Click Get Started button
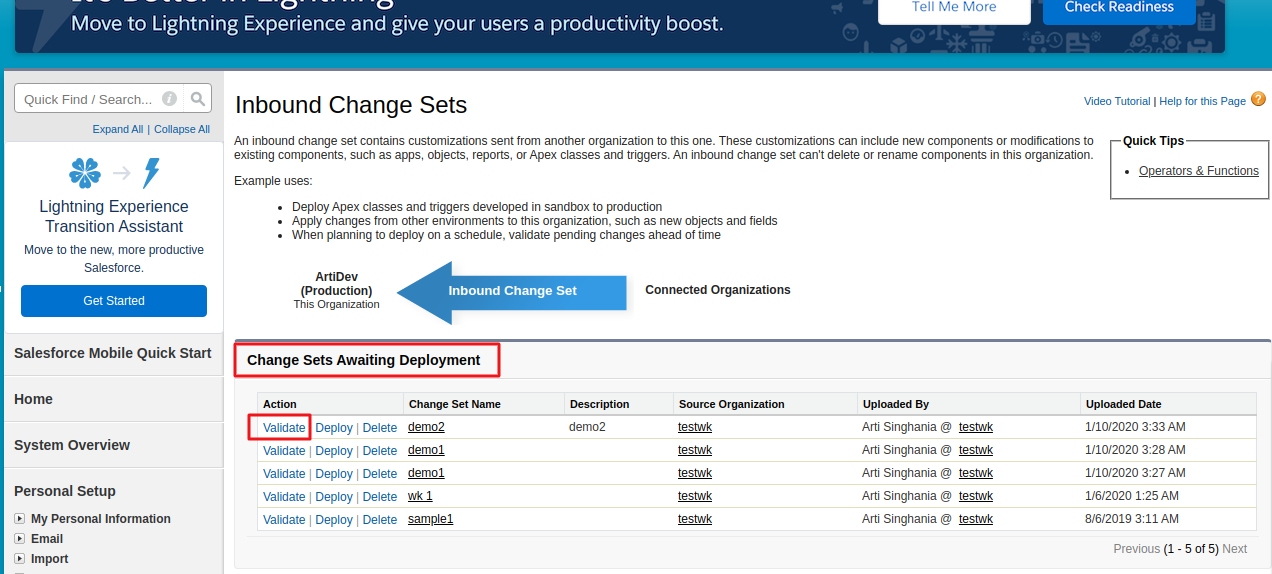 point(114,301)
